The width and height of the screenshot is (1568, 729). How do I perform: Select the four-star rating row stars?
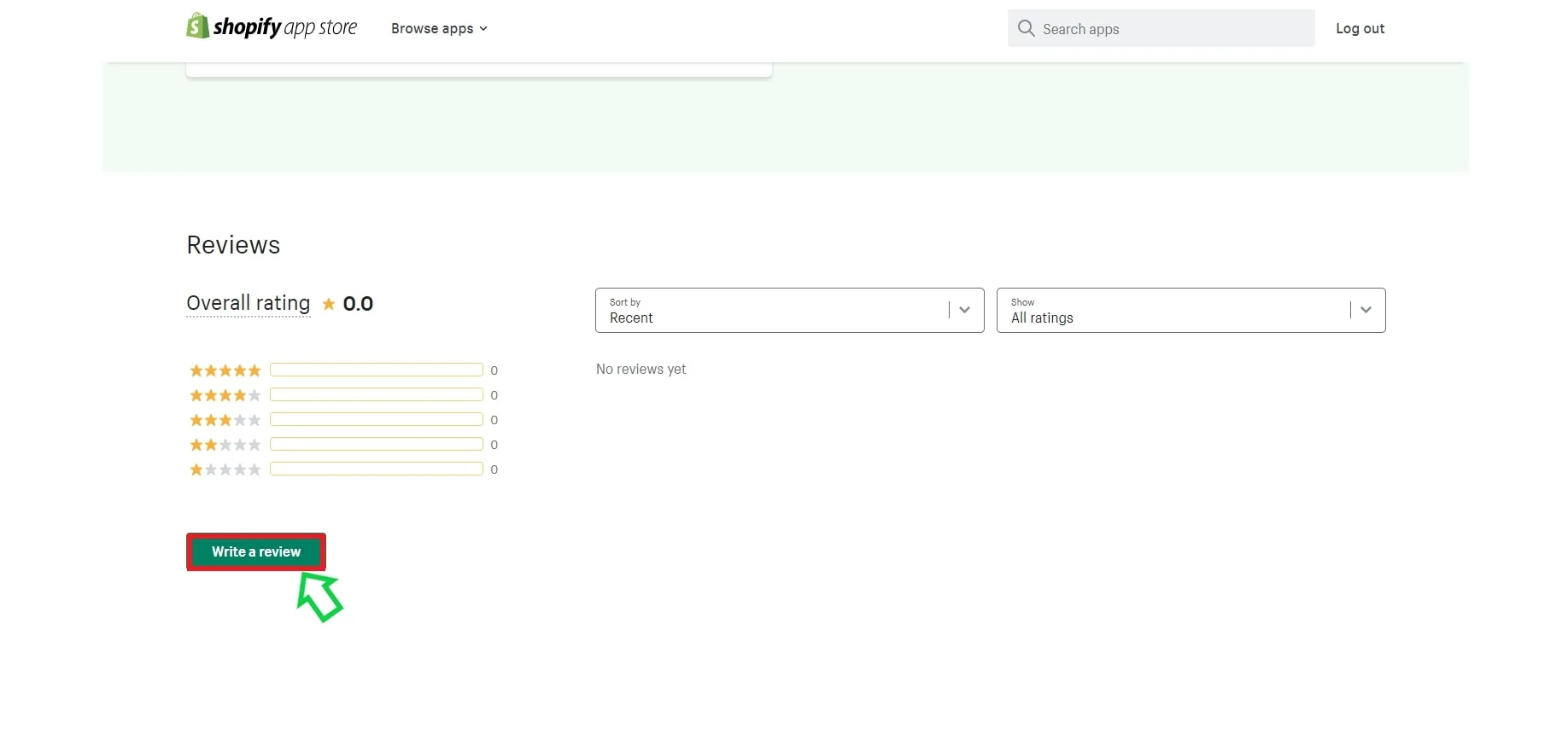coord(225,395)
